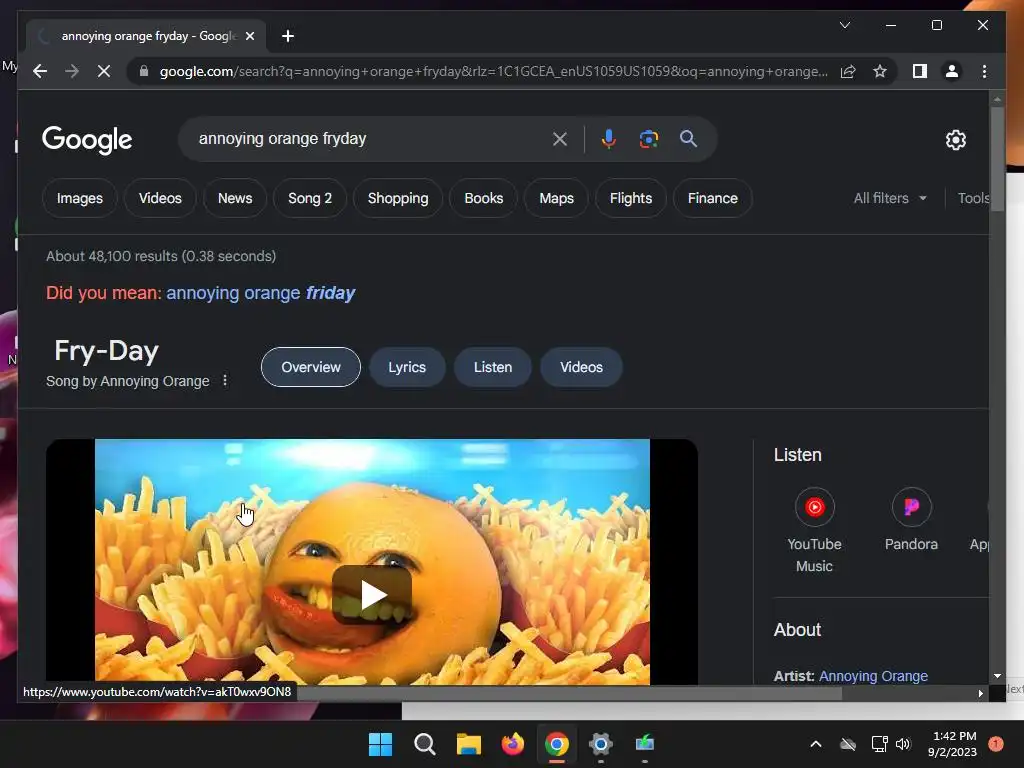Screen dimensions: 1024x768
Task: Click the page vertical scrollbar
Action: [997, 159]
